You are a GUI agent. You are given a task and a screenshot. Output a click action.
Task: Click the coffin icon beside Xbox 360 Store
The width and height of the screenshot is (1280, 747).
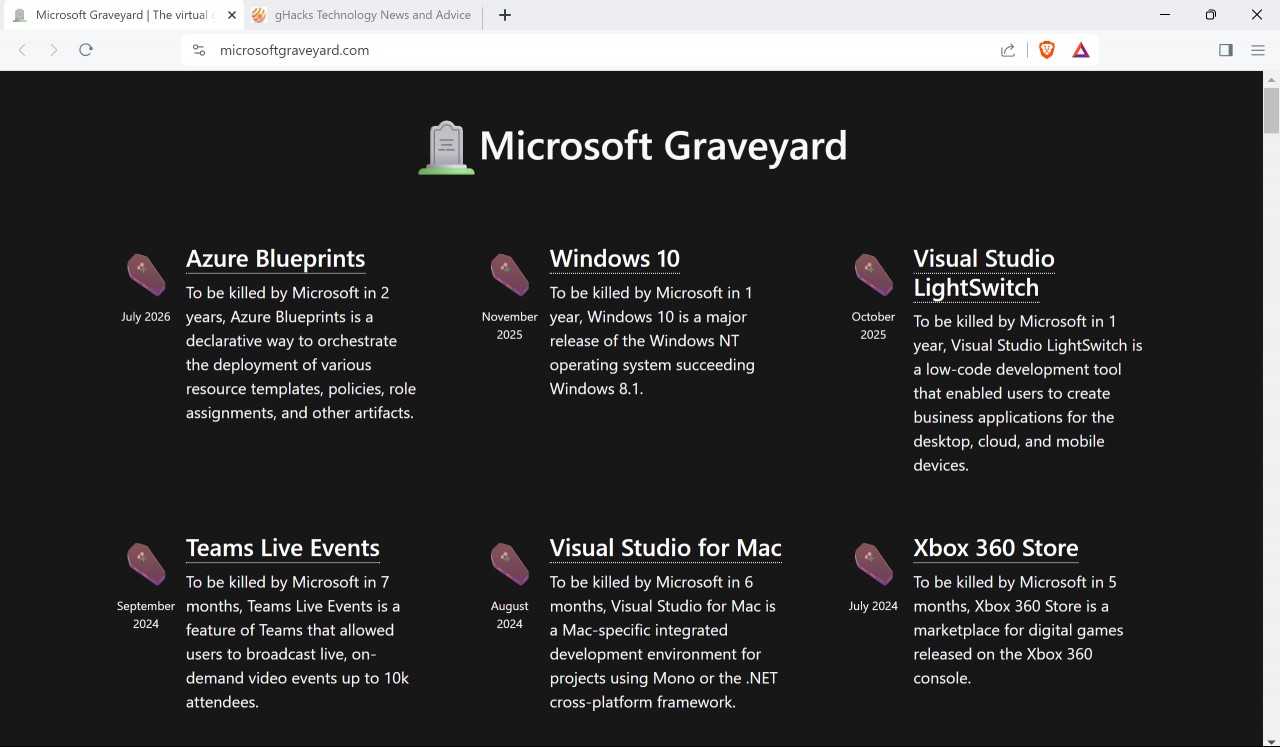coord(873,564)
